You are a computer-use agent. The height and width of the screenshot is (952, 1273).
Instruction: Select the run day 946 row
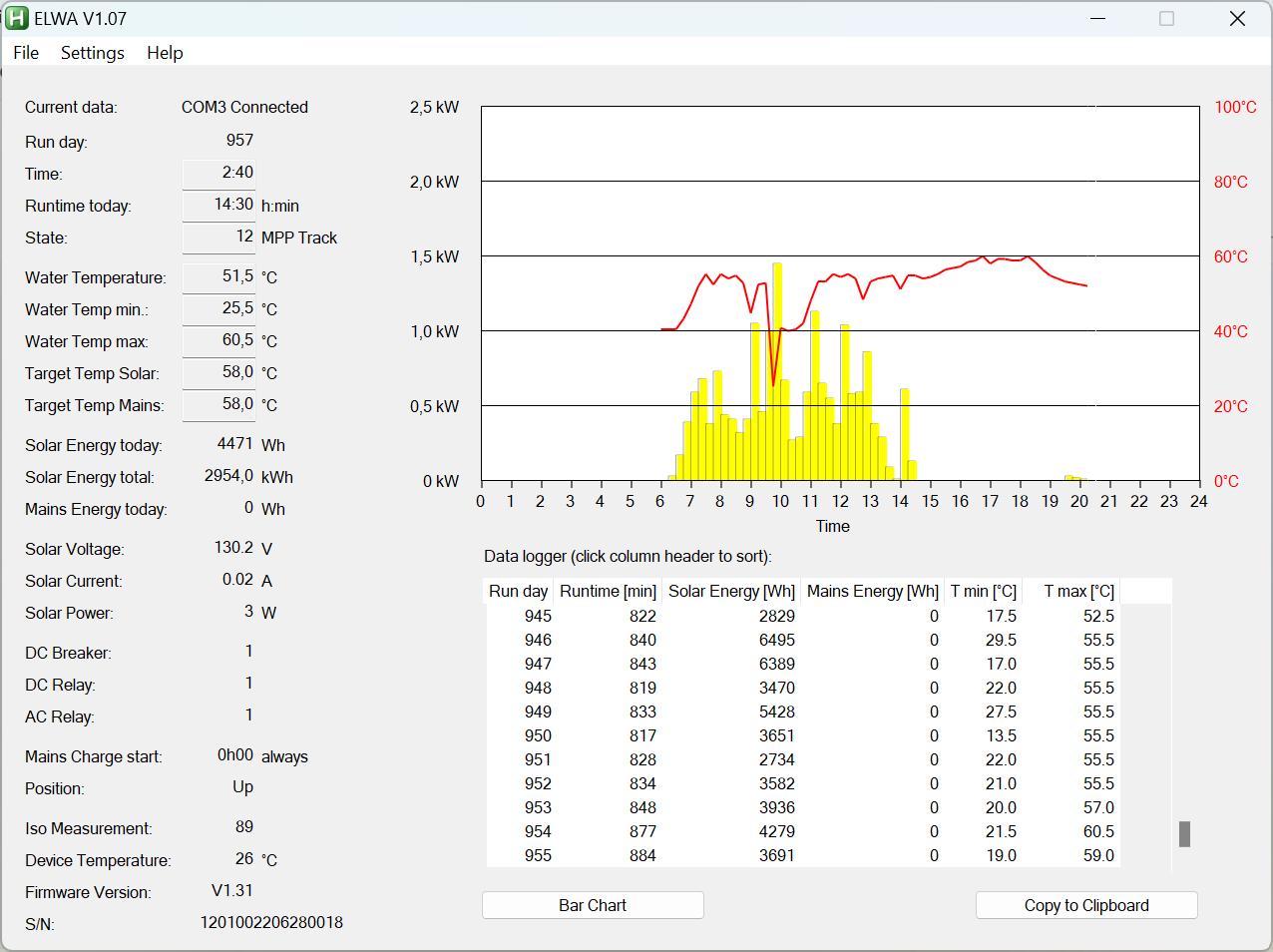[x=539, y=640]
